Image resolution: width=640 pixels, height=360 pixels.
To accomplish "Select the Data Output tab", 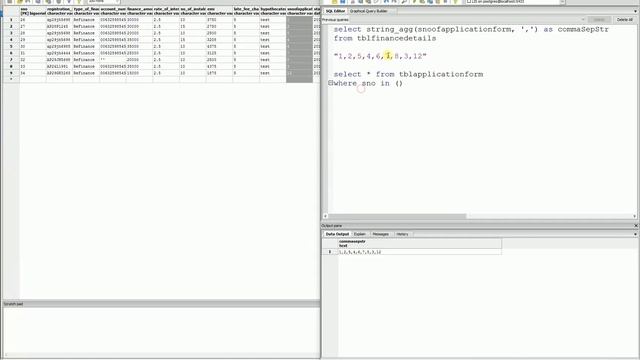I will pos(337,234).
